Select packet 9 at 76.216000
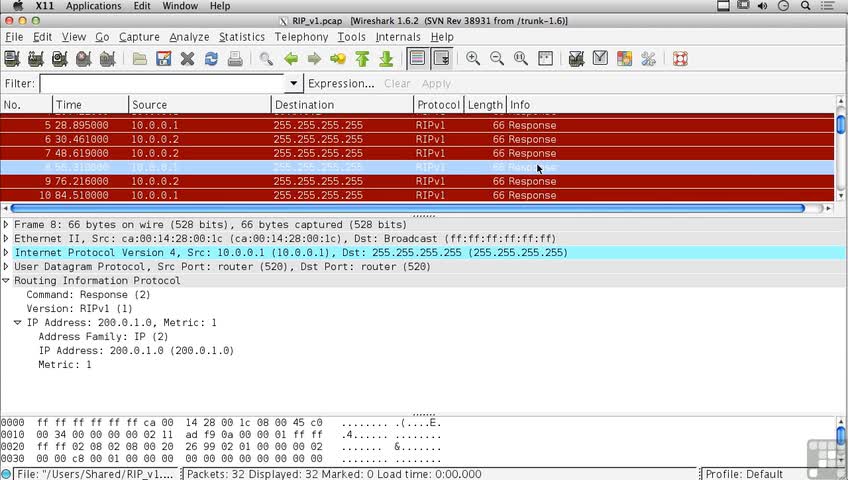Viewport: 848px width, 480px height. (x=417, y=181)
